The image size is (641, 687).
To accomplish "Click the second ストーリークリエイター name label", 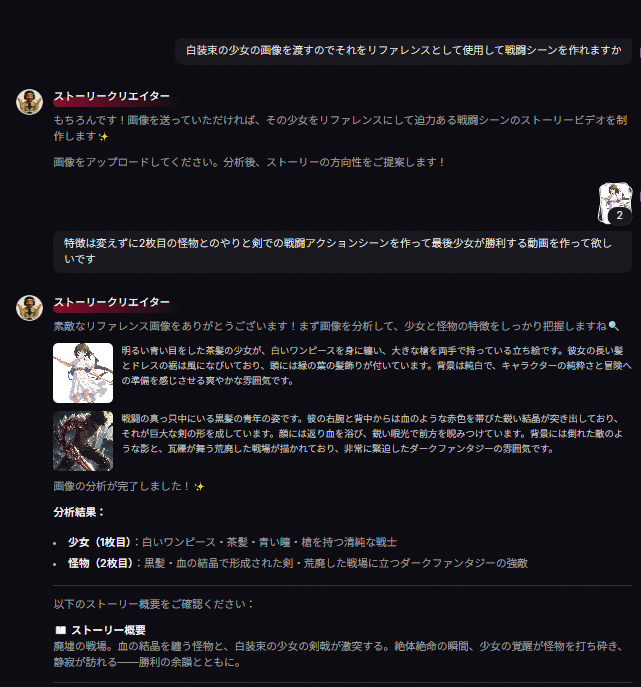I will (111, 302).
